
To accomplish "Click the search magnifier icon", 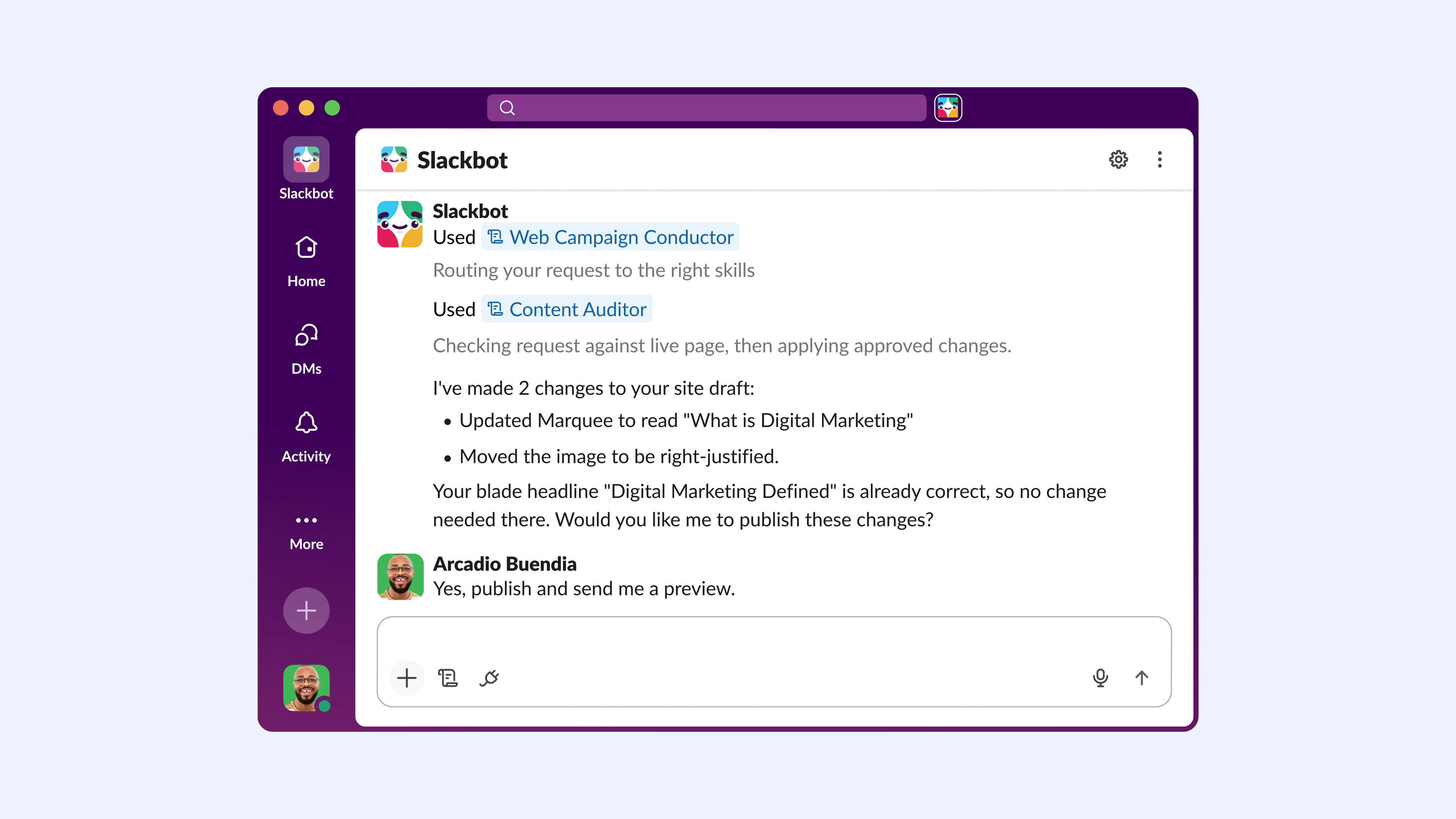I will point(507,107).
